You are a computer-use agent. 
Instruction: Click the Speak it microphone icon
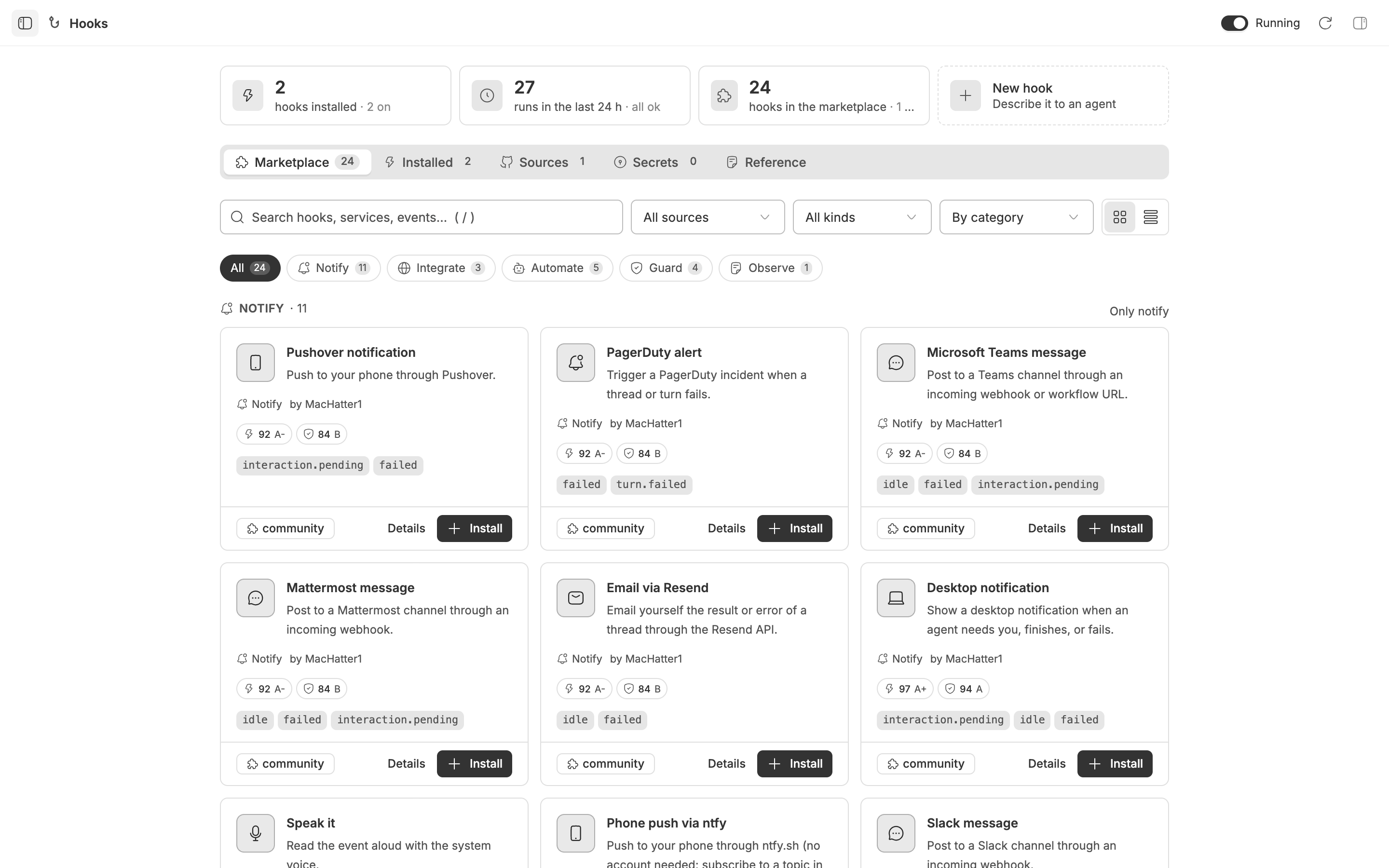tap(256, 834)
